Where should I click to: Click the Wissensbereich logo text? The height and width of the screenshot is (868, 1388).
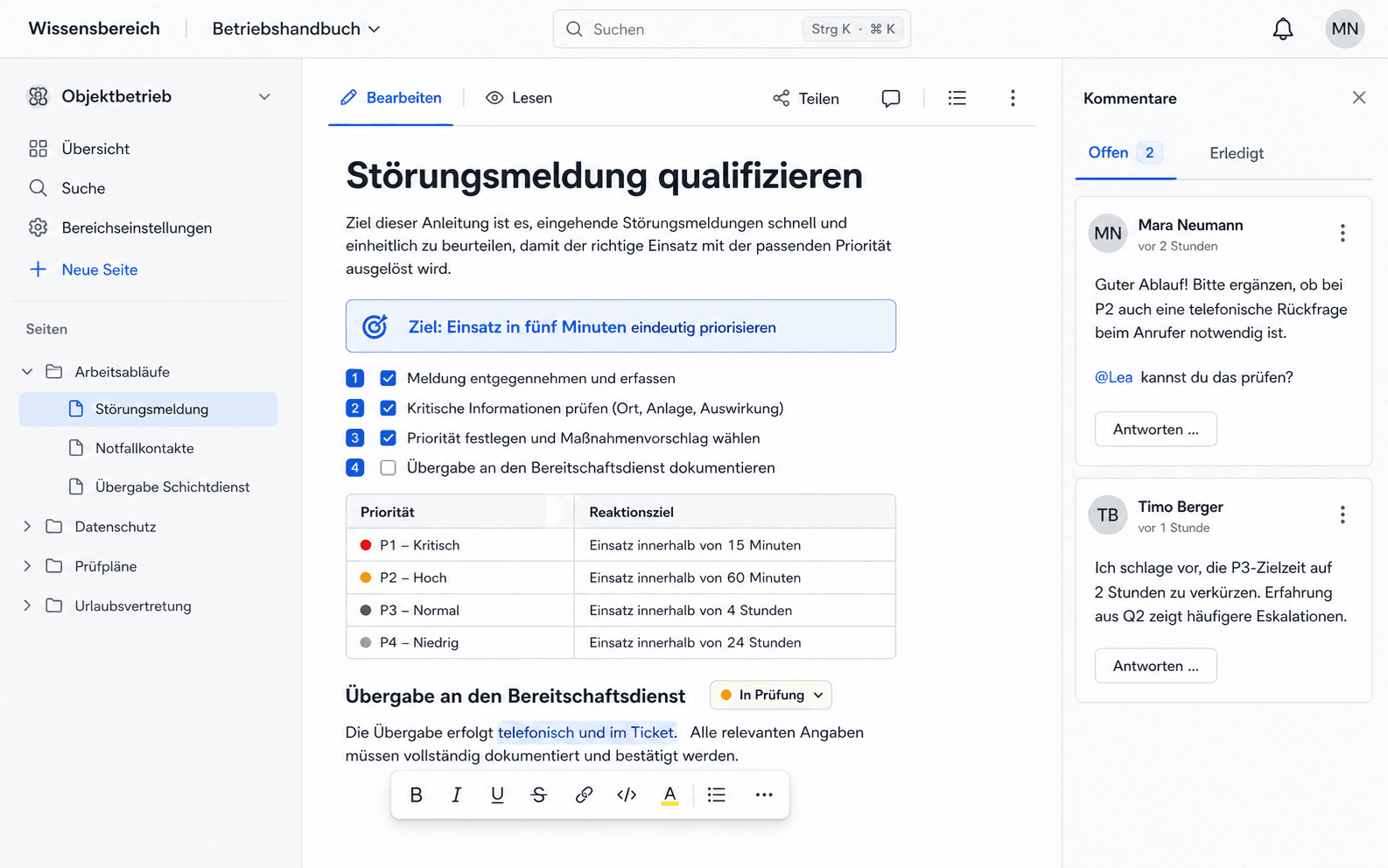tap(95, 29)
